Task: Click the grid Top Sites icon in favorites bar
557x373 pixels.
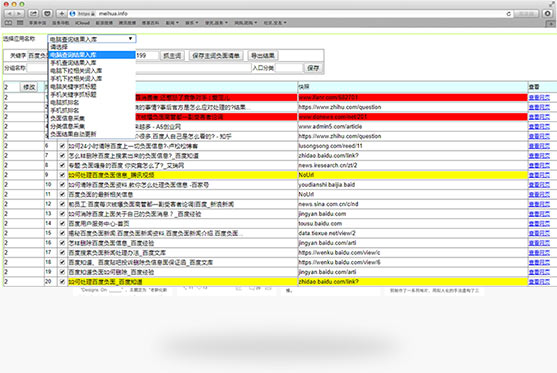Action: 20,23
